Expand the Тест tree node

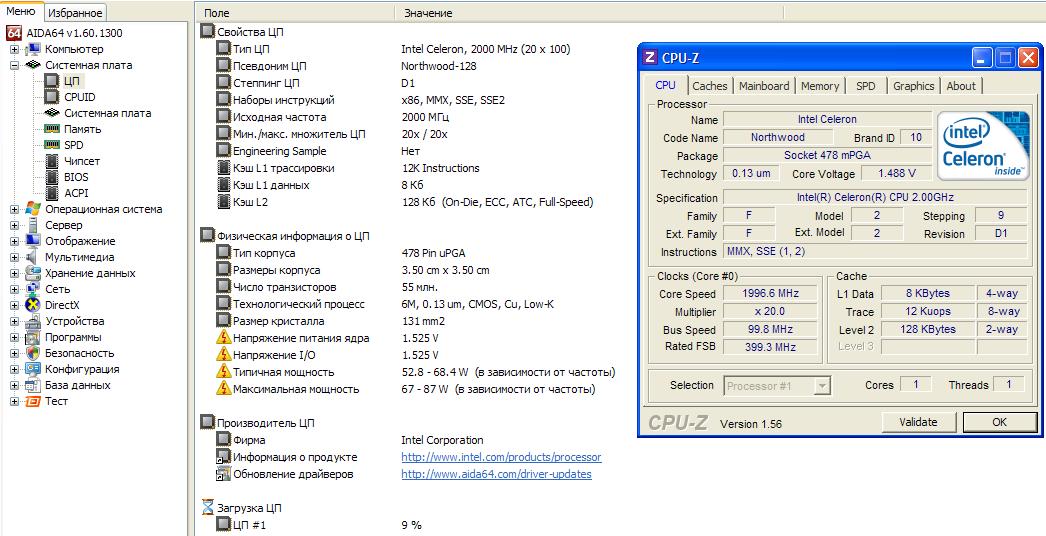pyautogui.click(x=15, y=401)
